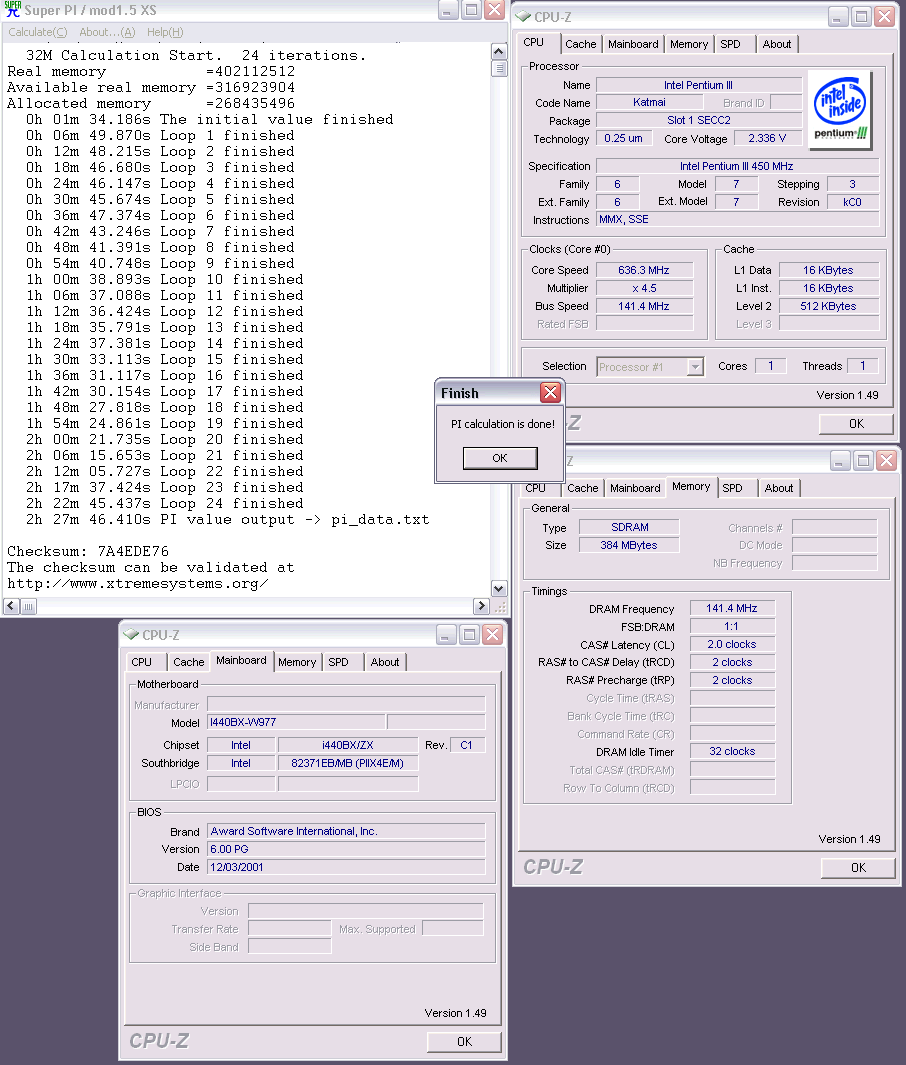Screen dimensions: 906x1065
Task: Select Mainboard tab in Memory CPU-Z window
Action: coord(635,488)
